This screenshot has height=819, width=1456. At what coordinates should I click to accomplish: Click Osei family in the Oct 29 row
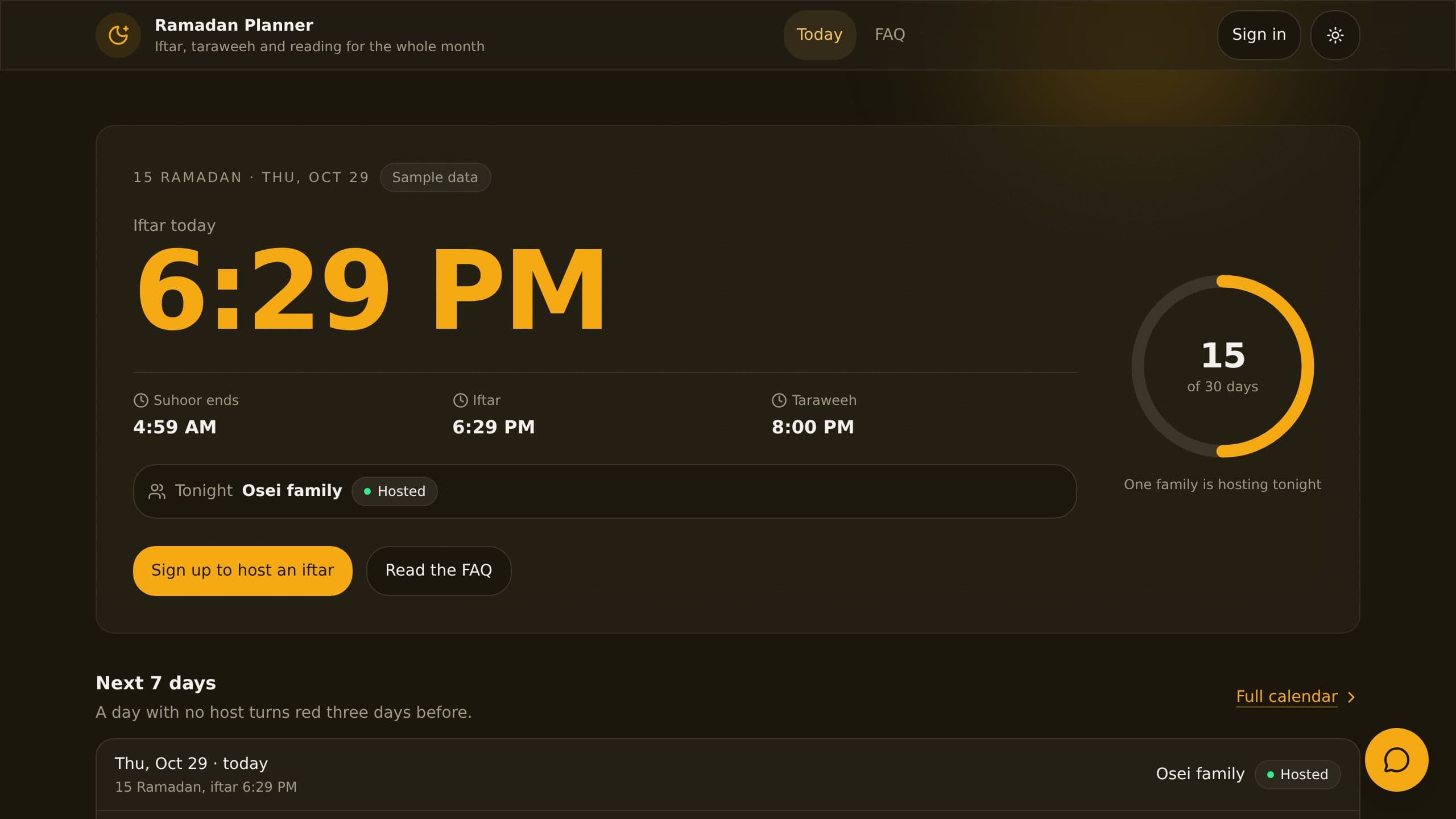tap(1200, 774)
